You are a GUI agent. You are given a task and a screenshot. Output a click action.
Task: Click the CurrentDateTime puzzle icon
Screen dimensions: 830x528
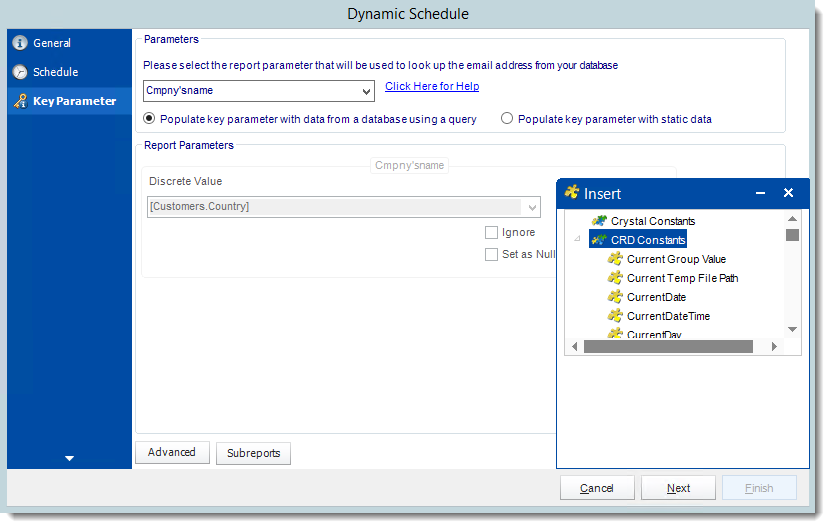[x=615, y=316]
